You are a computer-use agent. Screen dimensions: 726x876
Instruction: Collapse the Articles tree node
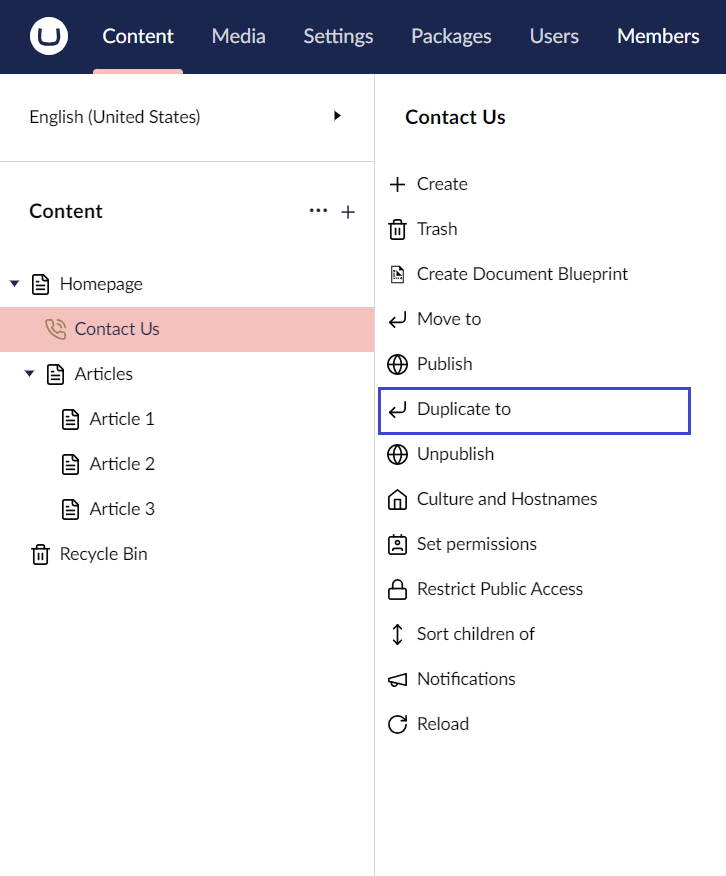(x=29, y=374)
